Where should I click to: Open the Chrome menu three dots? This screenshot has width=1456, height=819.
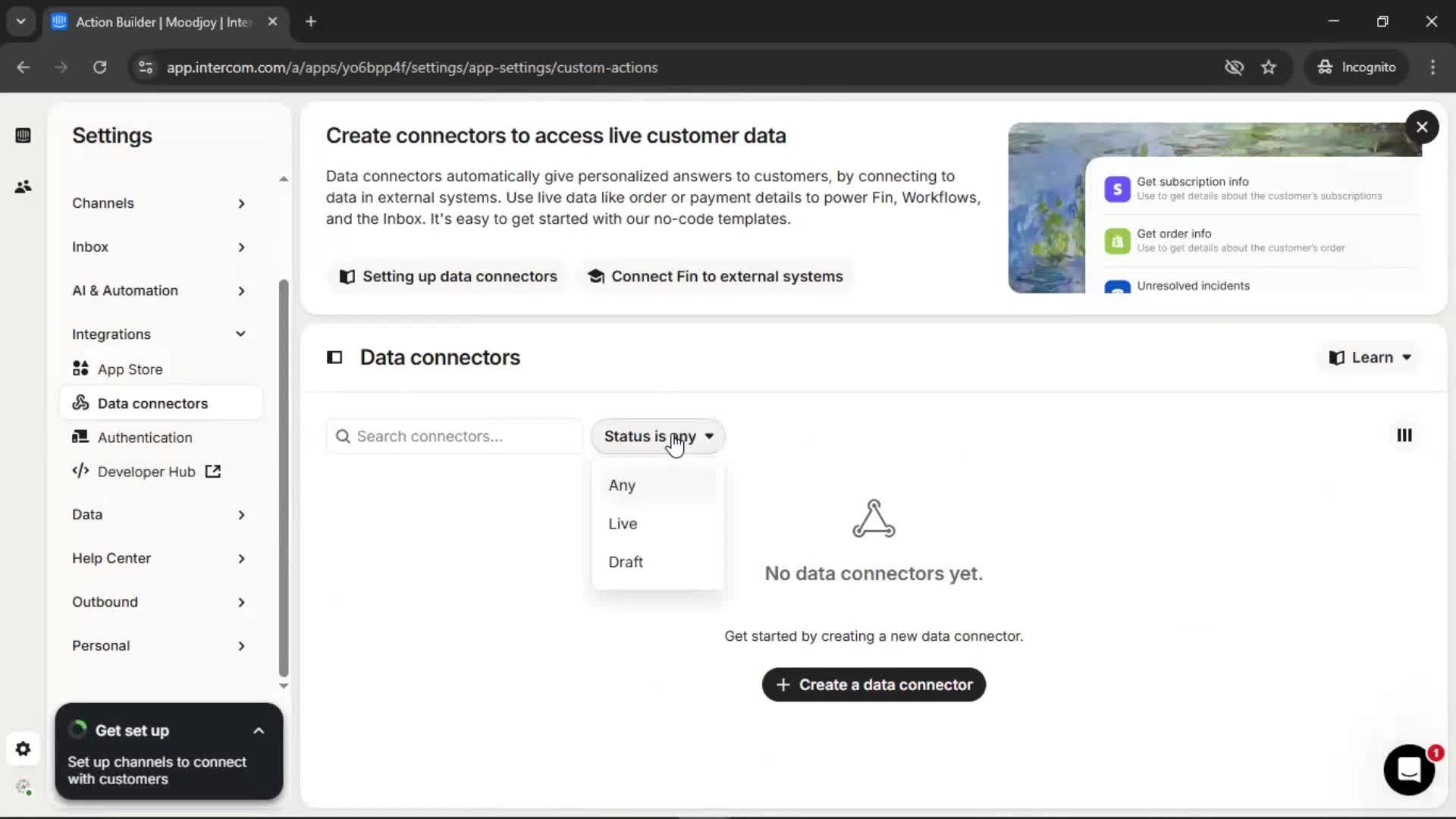[x=1432, y=67]
